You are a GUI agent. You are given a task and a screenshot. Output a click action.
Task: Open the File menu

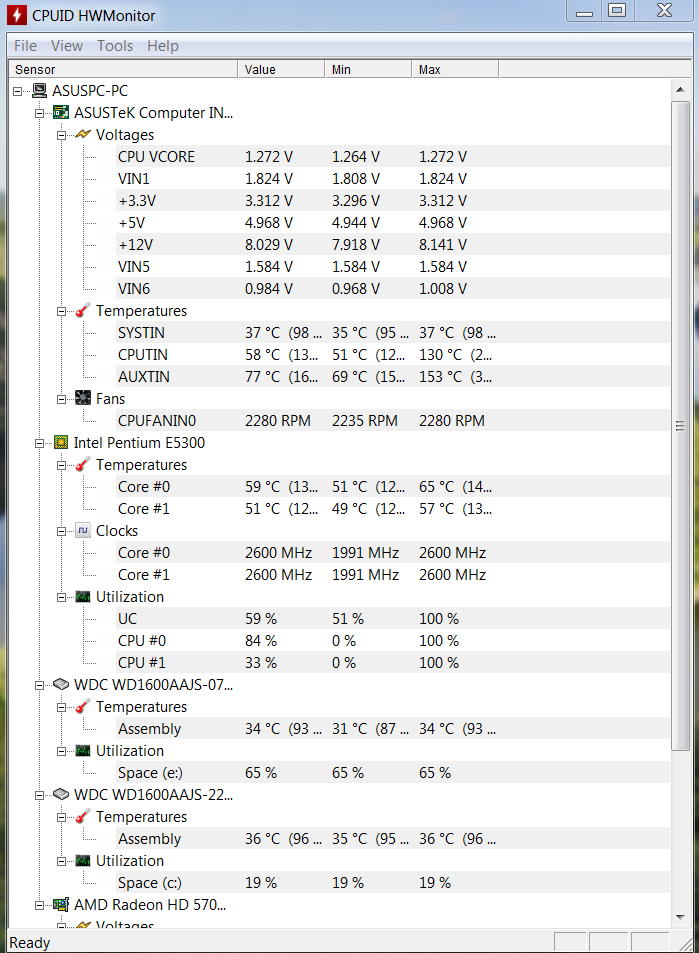[26, 46]
